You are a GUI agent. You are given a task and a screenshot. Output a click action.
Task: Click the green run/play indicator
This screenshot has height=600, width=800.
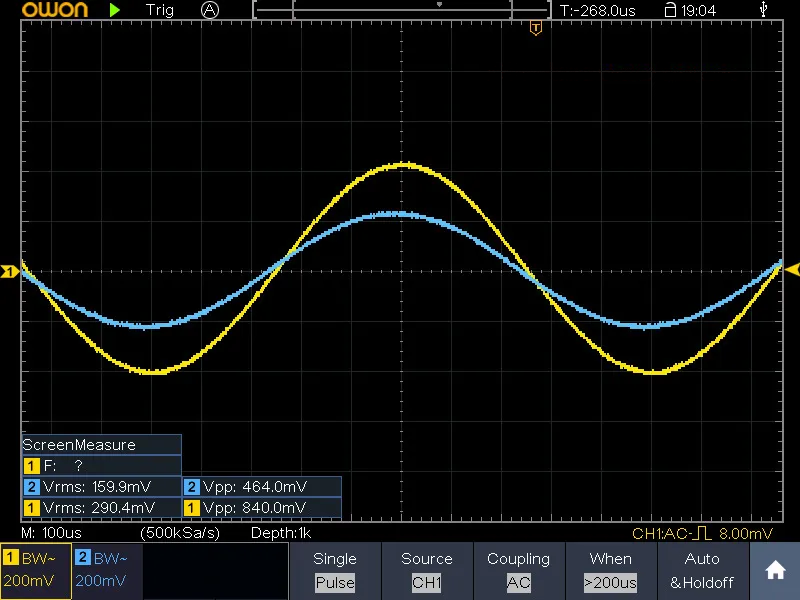(x=115, y=10)
